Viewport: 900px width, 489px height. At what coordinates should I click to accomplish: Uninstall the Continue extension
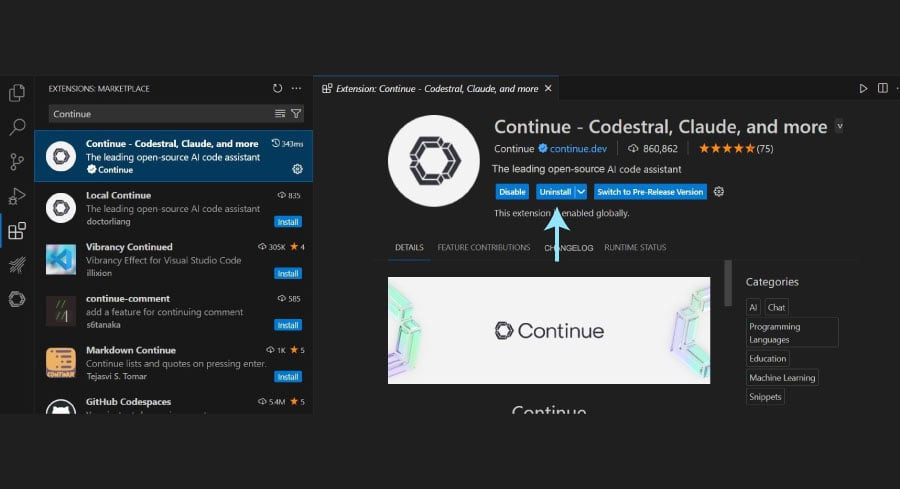(555, 192)
